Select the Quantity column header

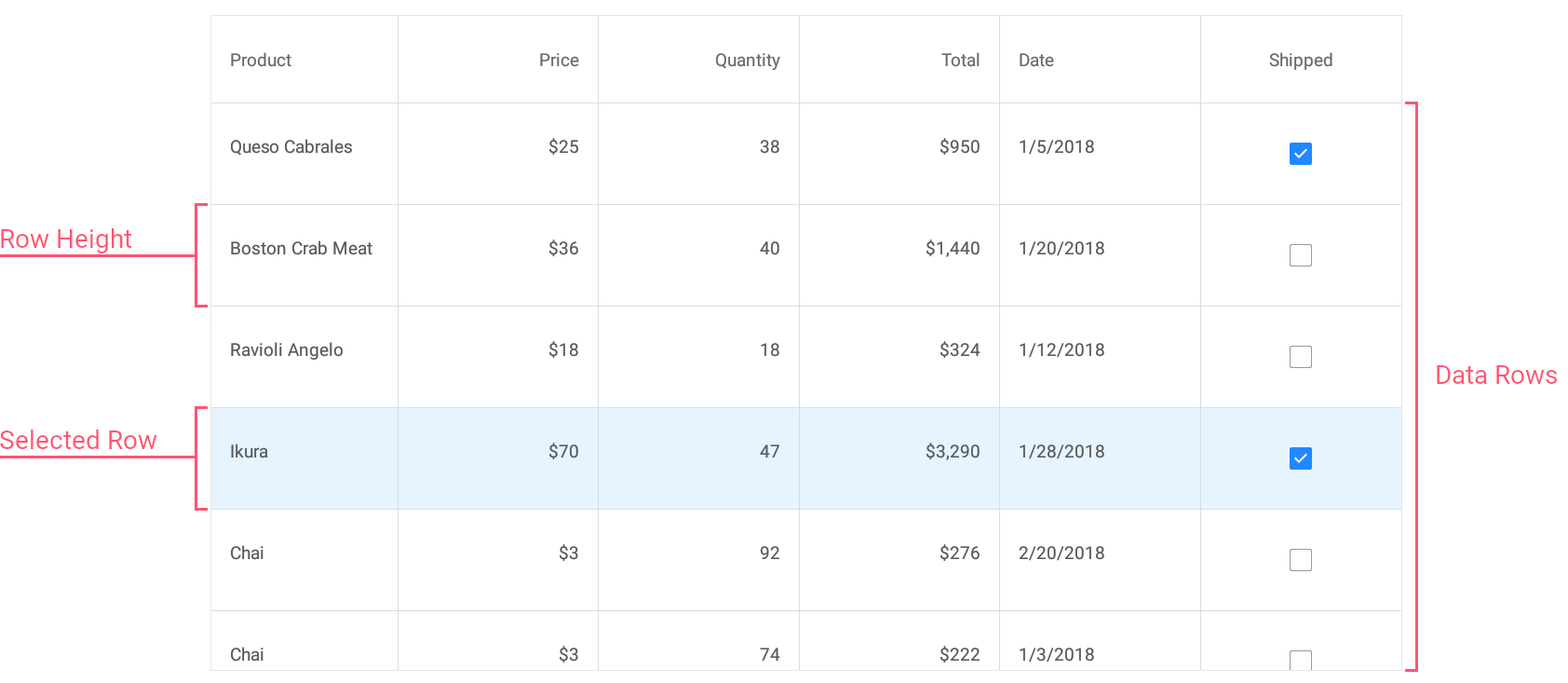click(698, 60)
